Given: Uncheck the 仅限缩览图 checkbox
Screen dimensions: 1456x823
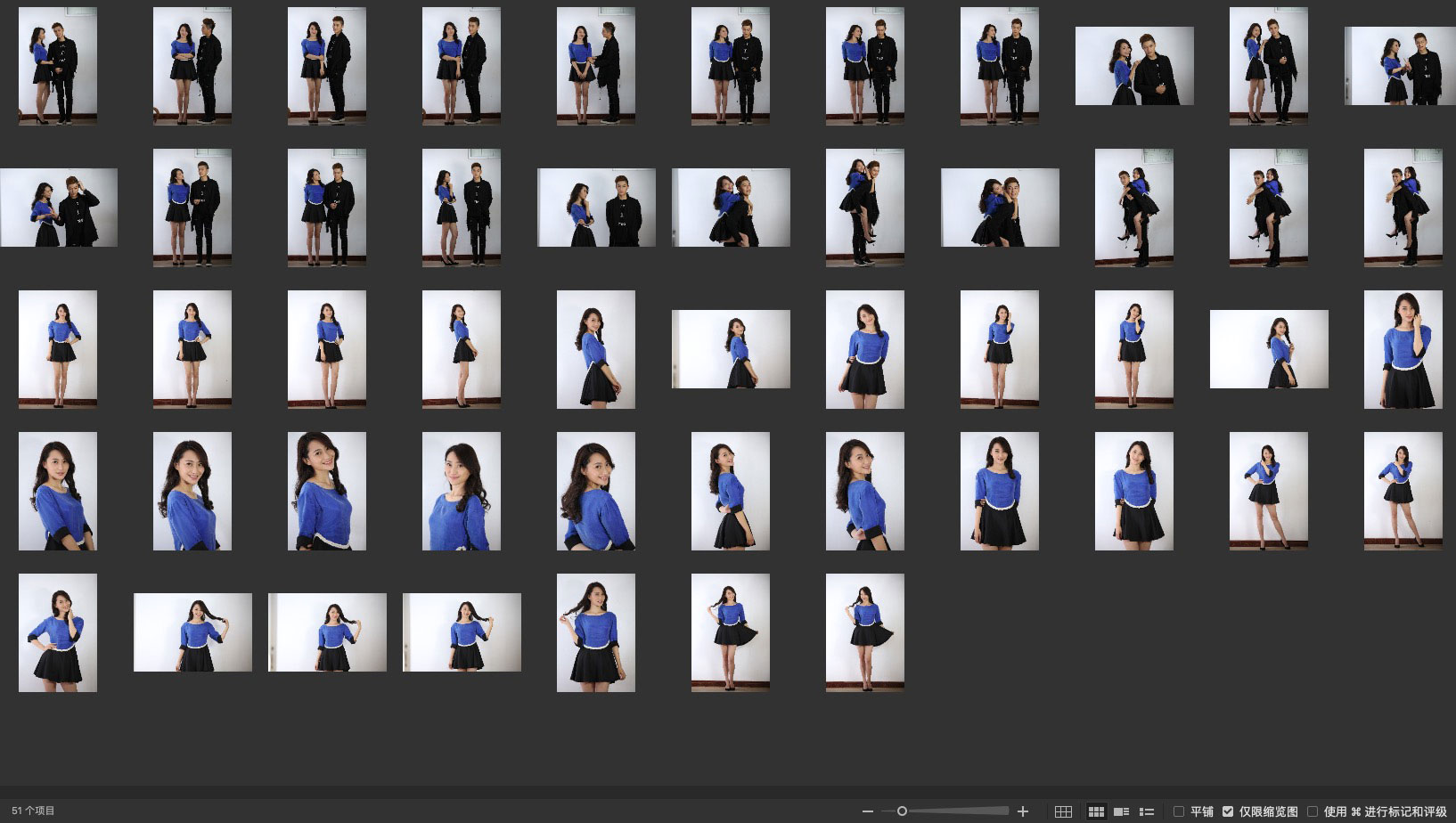Looking at the screenshot, I should [x=1228, y=811].
